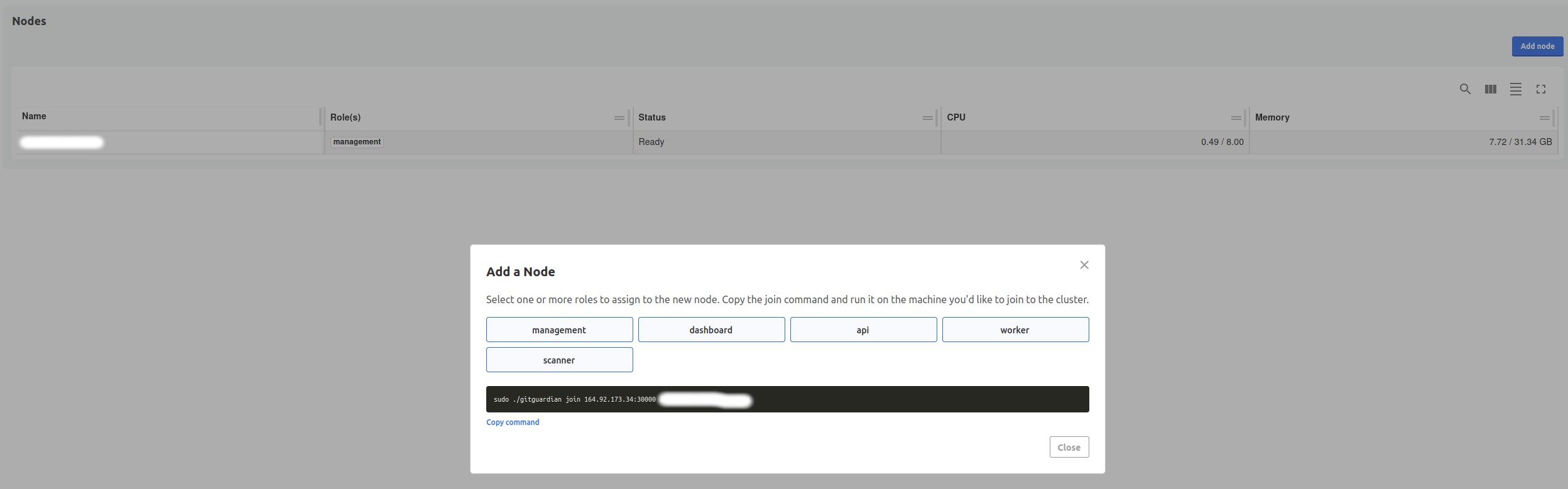Viewport: 1568px width, 489px height.
Task: Toggle the row density icon
Action: pos(1515,89)
